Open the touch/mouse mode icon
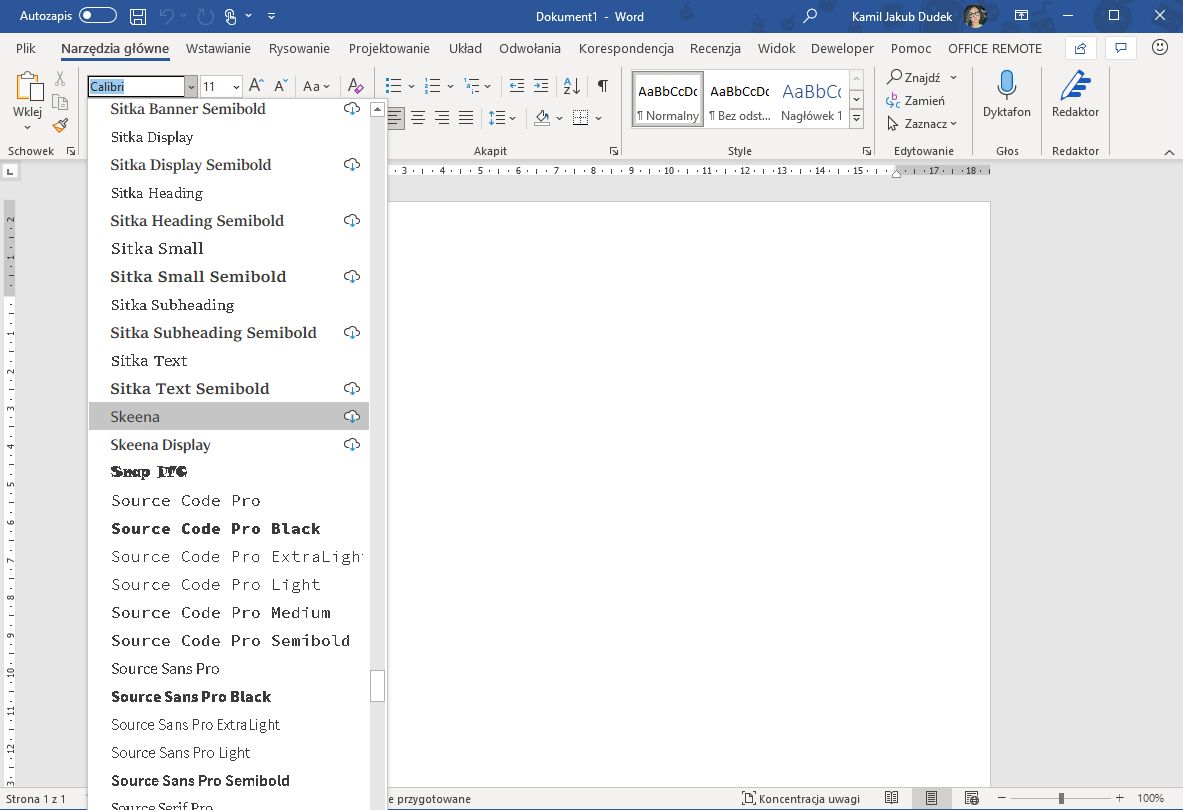The height and width of the screenshot is (810, 1183). 230,16
